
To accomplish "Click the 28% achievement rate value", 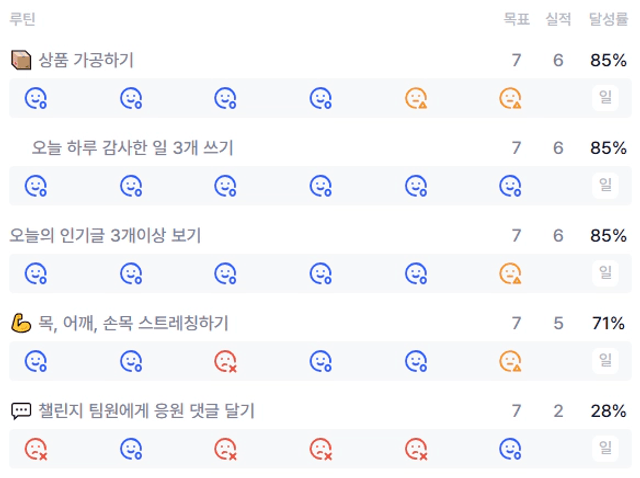I will click(x=608, y=411).
